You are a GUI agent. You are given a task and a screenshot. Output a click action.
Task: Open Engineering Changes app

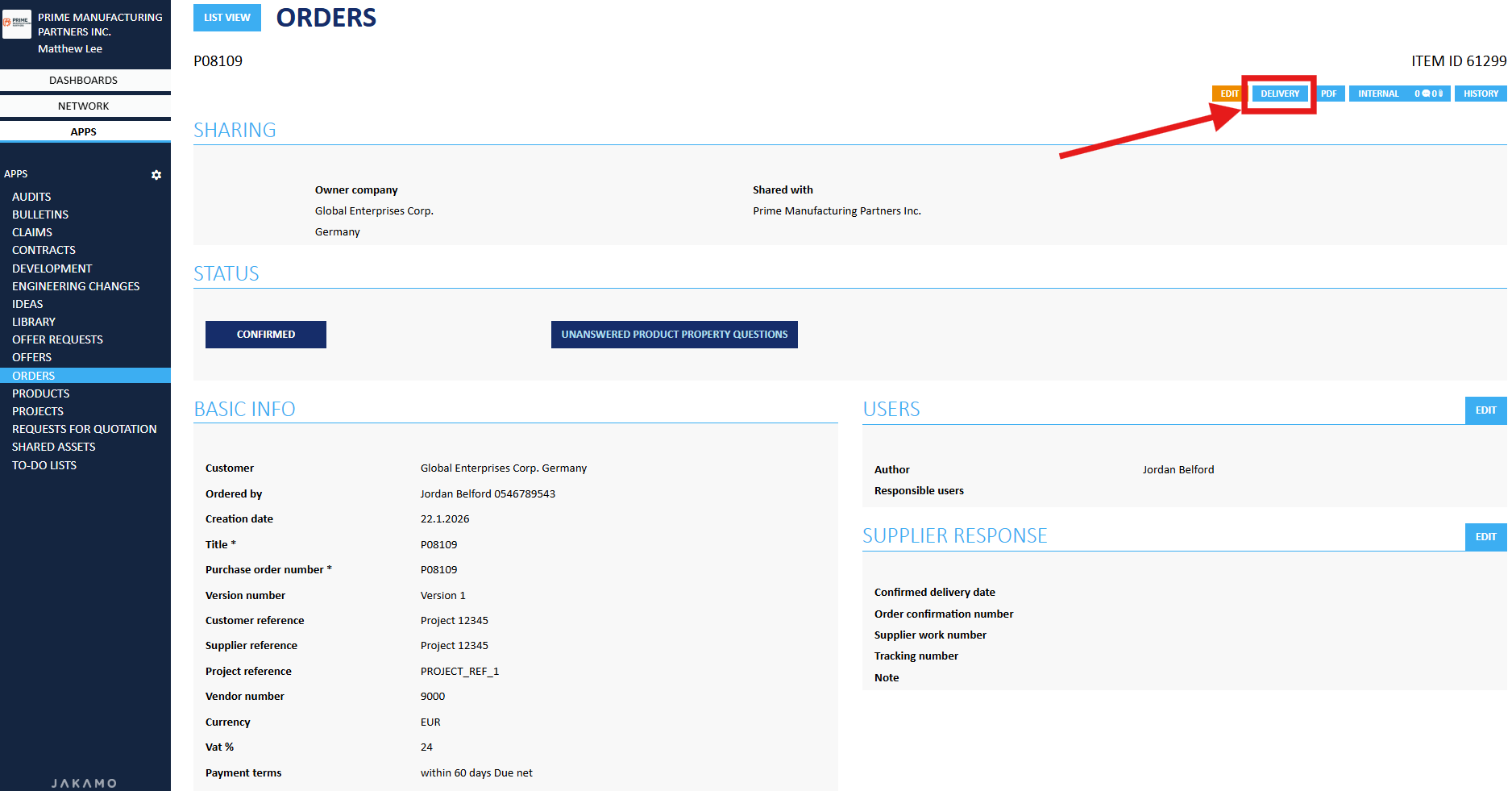[x=76, y=286]
